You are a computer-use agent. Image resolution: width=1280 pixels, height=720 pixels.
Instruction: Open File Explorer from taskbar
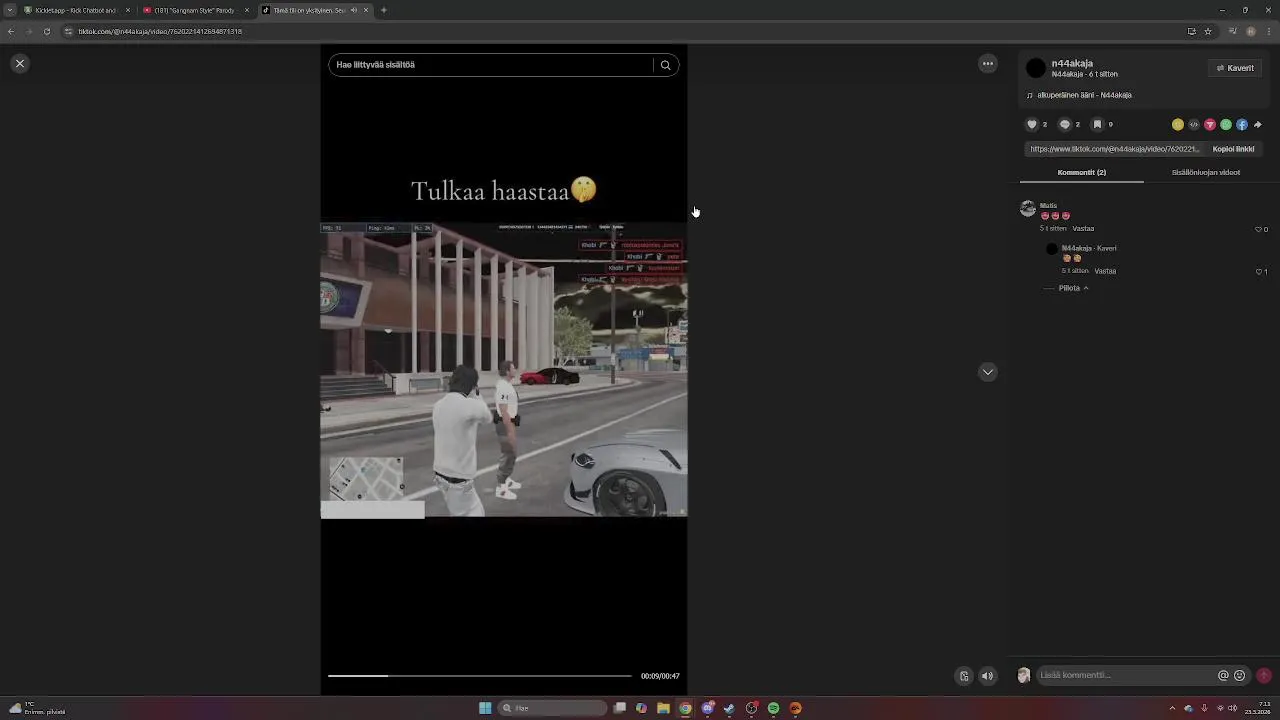[663, 708]
